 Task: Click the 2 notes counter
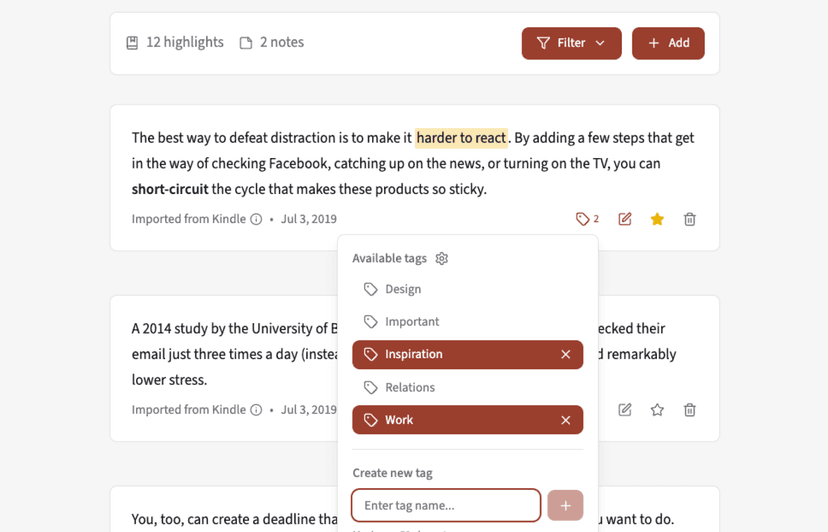click(x=271, y=42)
